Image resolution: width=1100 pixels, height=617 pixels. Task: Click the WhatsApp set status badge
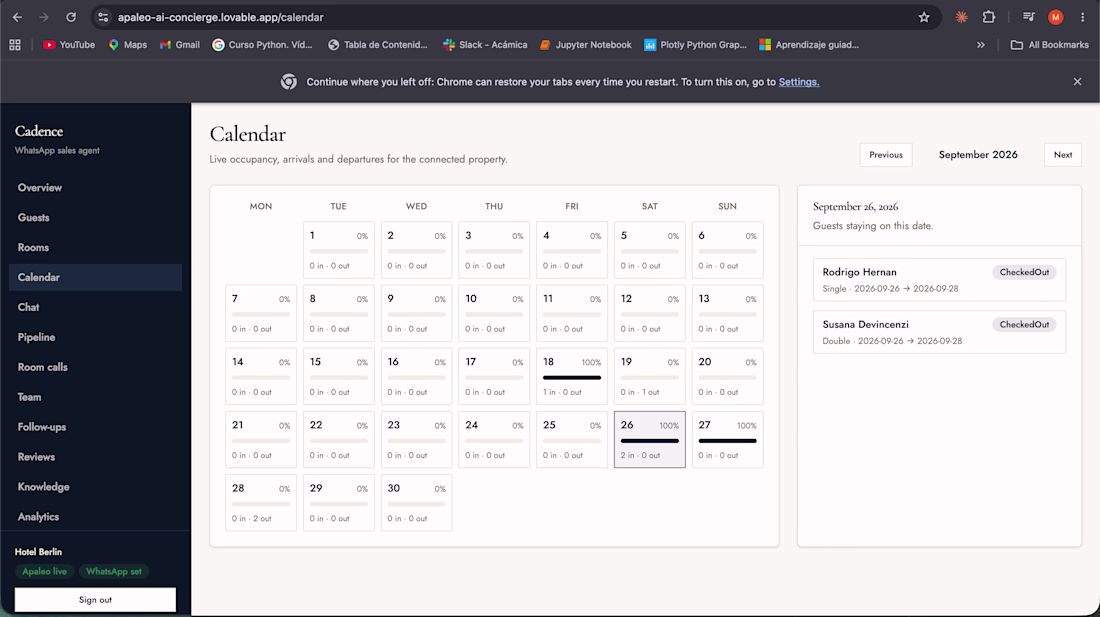114,571
